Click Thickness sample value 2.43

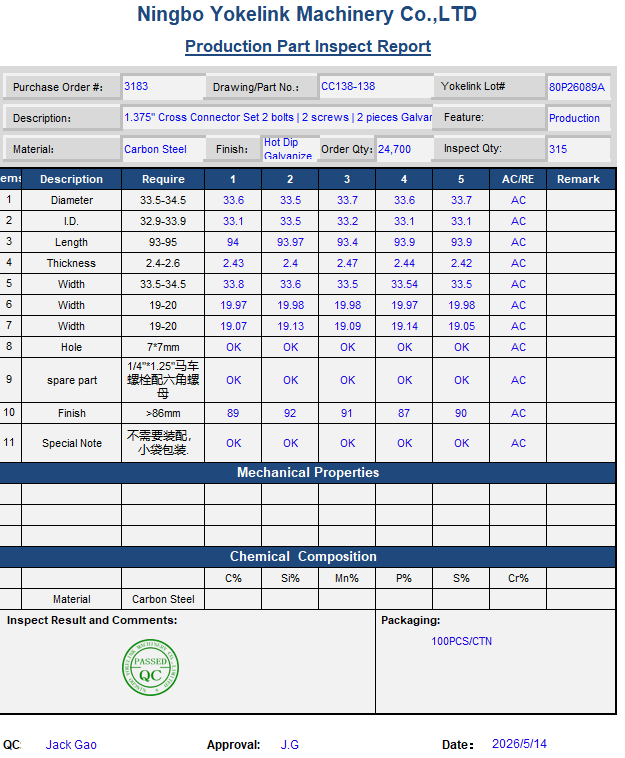pyautogui.click(x=233, y=263)
